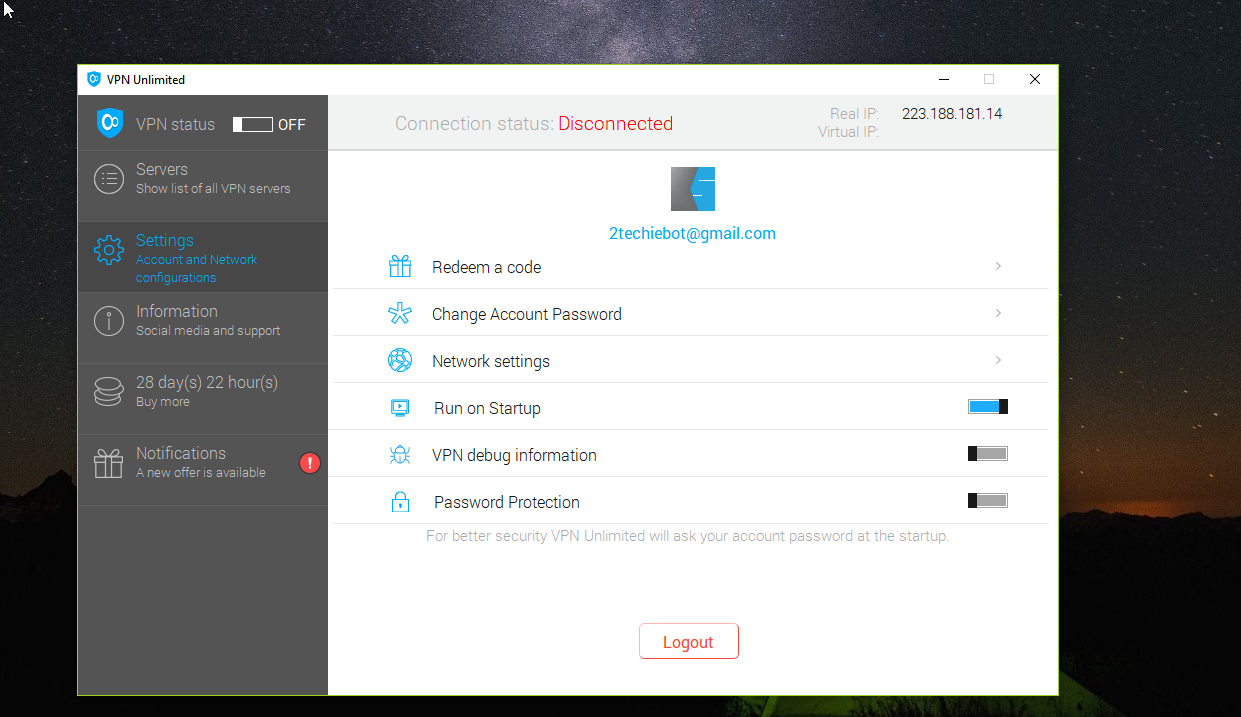The height and width of the screenshot is (717, 1241).
Task: Expand the Network settings chevron
Action: point(998,360)
